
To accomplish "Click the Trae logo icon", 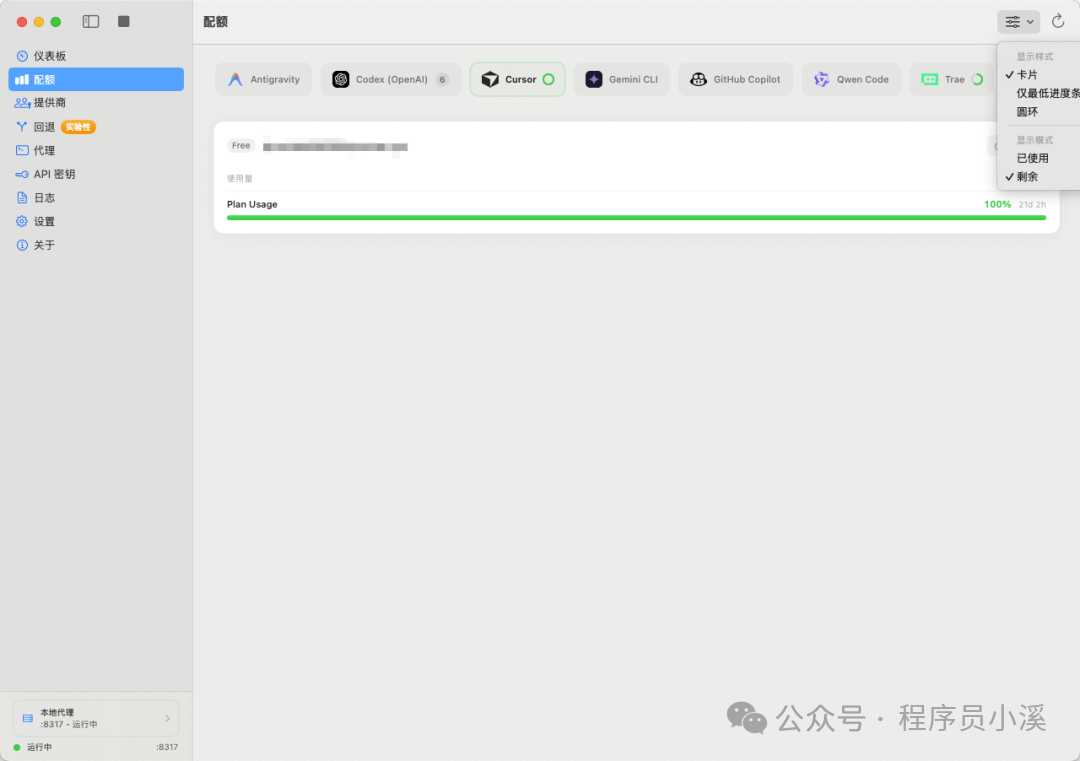I will [930, 79].
